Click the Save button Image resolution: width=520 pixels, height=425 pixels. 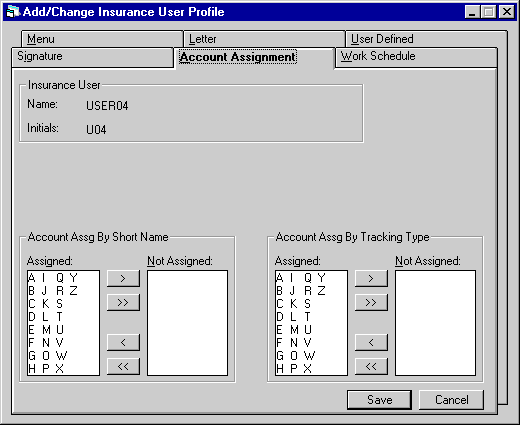(379, 400)
